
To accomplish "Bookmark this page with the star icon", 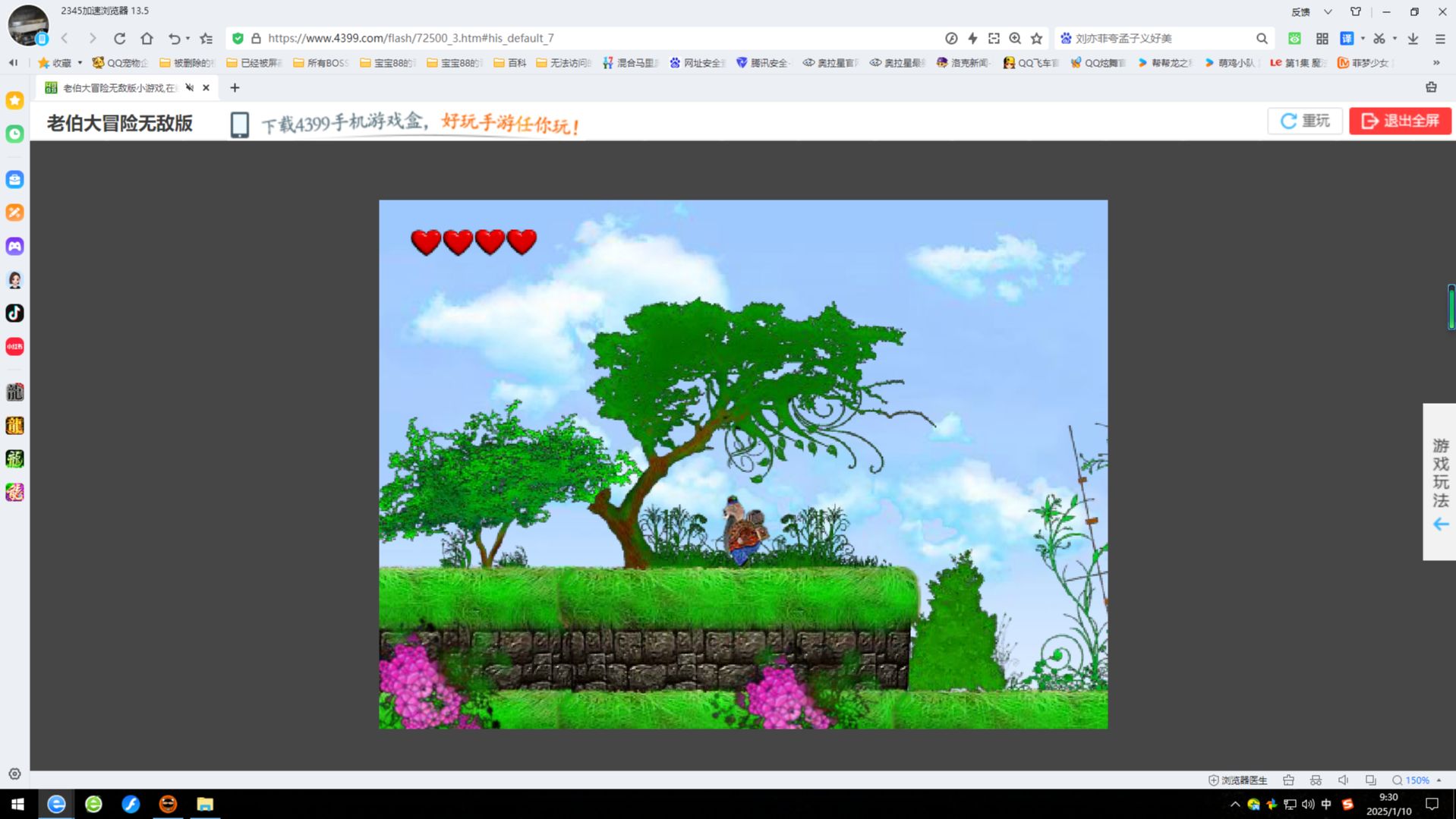I will (1036, 38).
